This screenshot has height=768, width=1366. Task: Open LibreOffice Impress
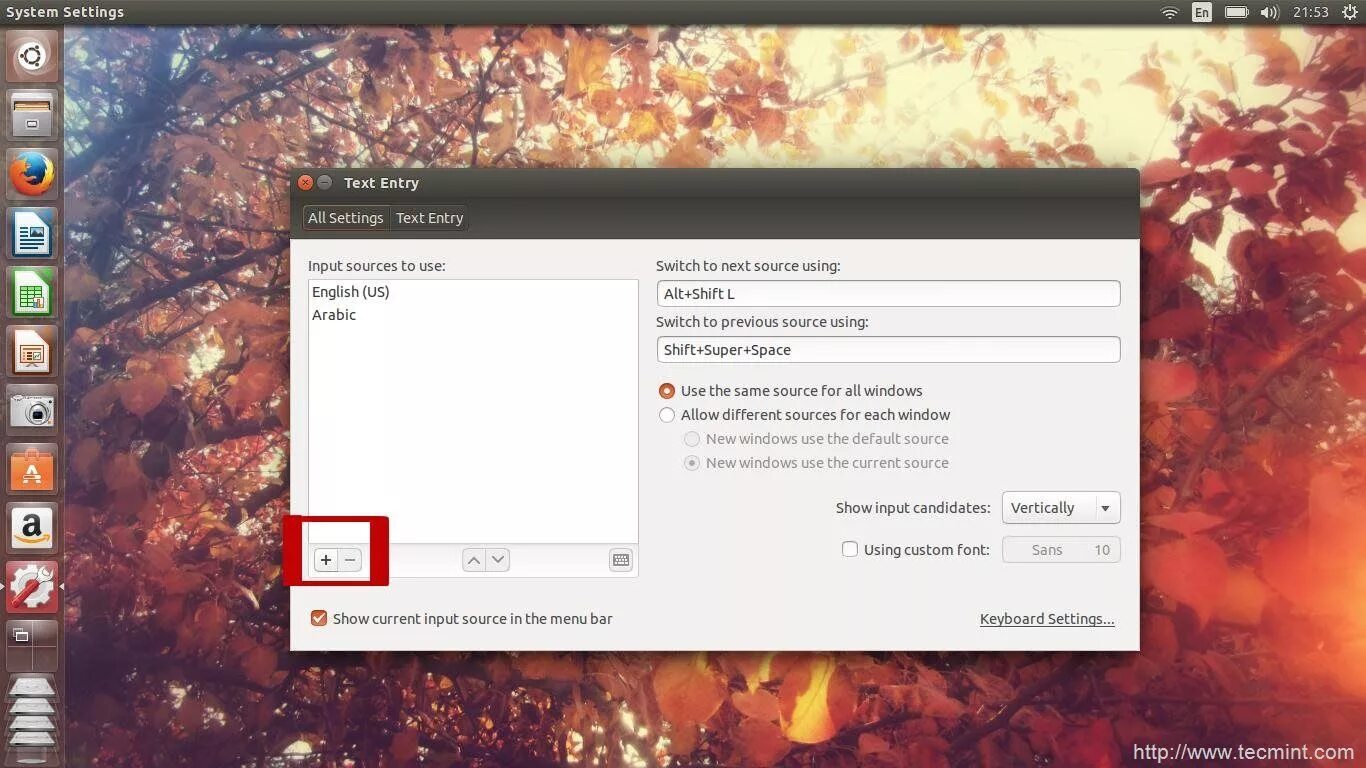click(32, 352)
